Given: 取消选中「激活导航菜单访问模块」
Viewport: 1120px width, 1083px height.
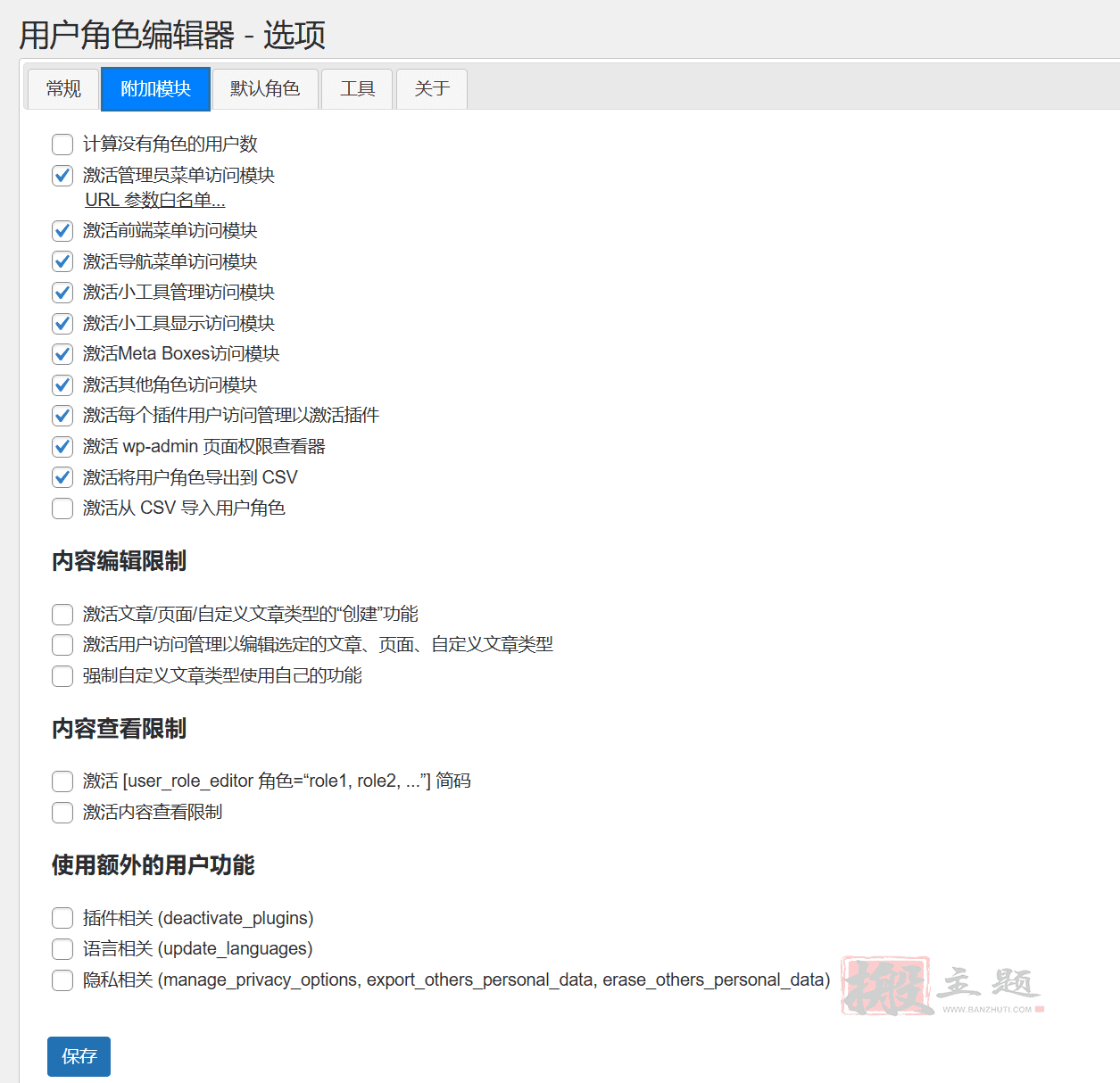Looking at the screenshot, I should tap(62, 261).
